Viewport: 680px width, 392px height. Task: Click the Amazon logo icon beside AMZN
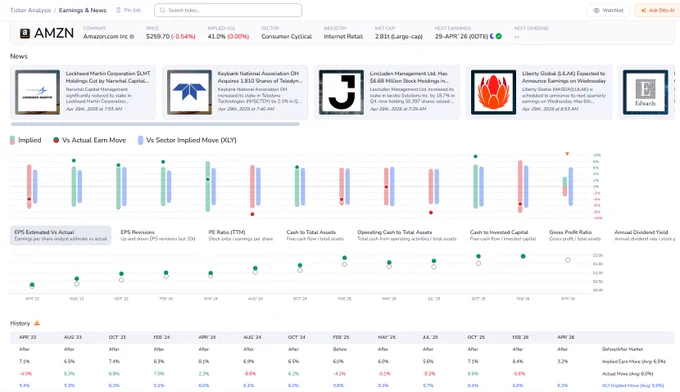[x=25, y=33]
